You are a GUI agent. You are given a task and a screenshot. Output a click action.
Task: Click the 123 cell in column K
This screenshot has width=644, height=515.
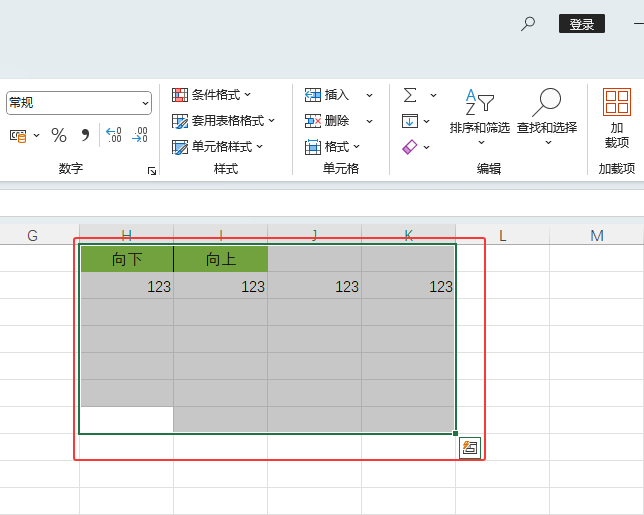(408, 285)
